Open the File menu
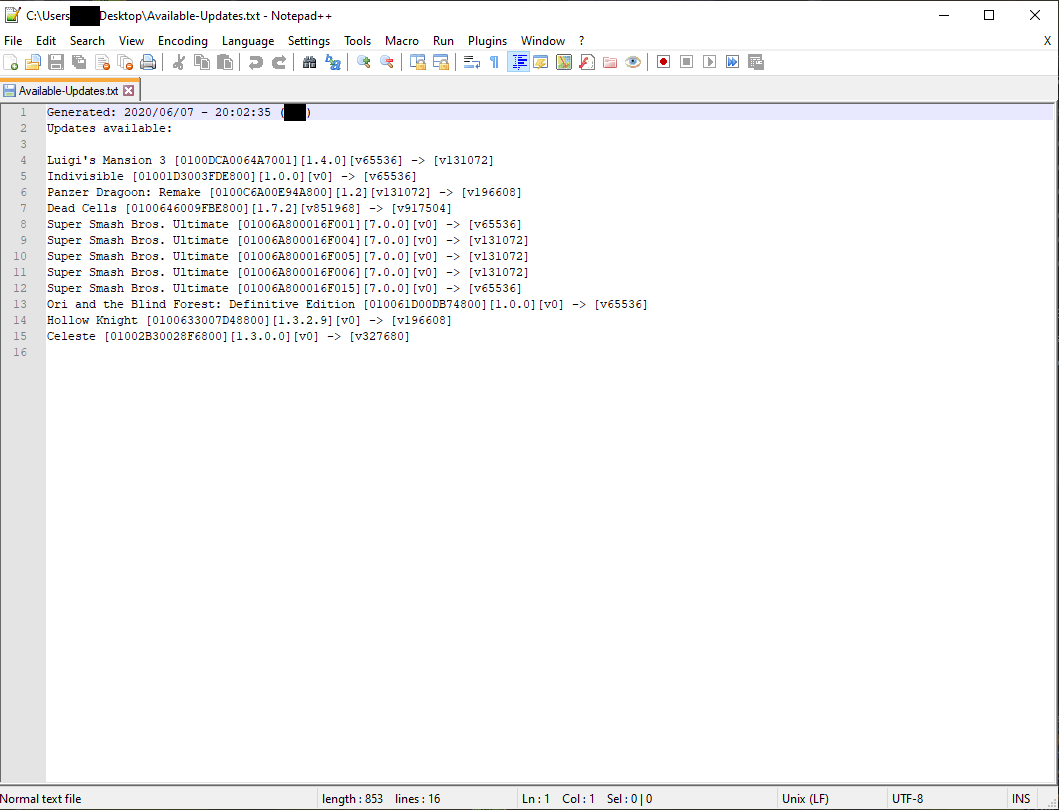The width and height of the screenshot is (1059, 810). tap(13, 41)
